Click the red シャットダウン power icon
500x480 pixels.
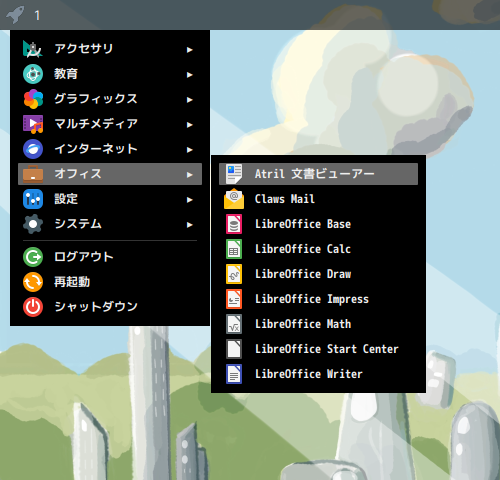click(33, 307)
